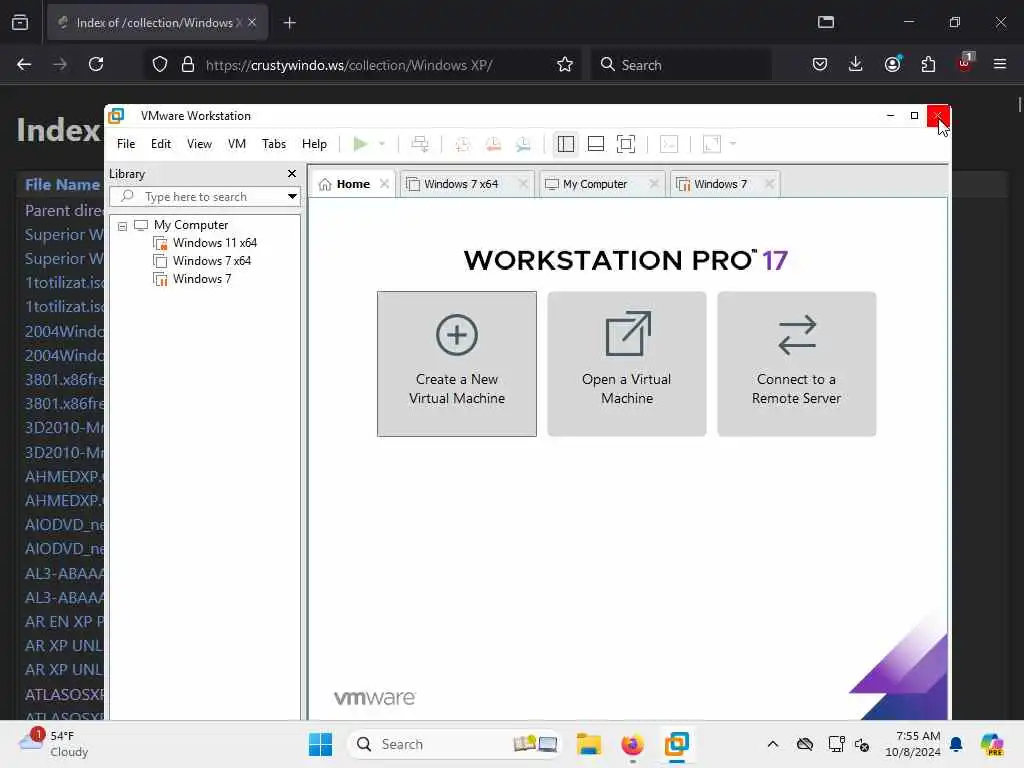Click Firefox icon in taskbar
The width and height of the screenshot is (1024, 768).
pos(632,744)
